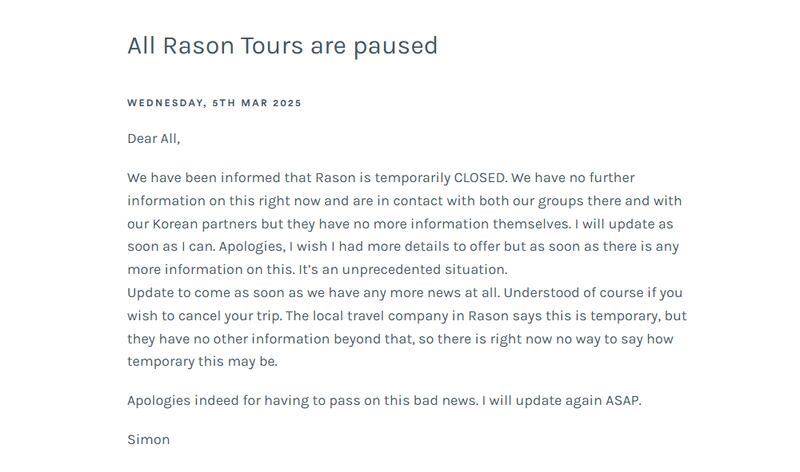Click the date Wednesday, 5th Mar 2025

(214, 103)
